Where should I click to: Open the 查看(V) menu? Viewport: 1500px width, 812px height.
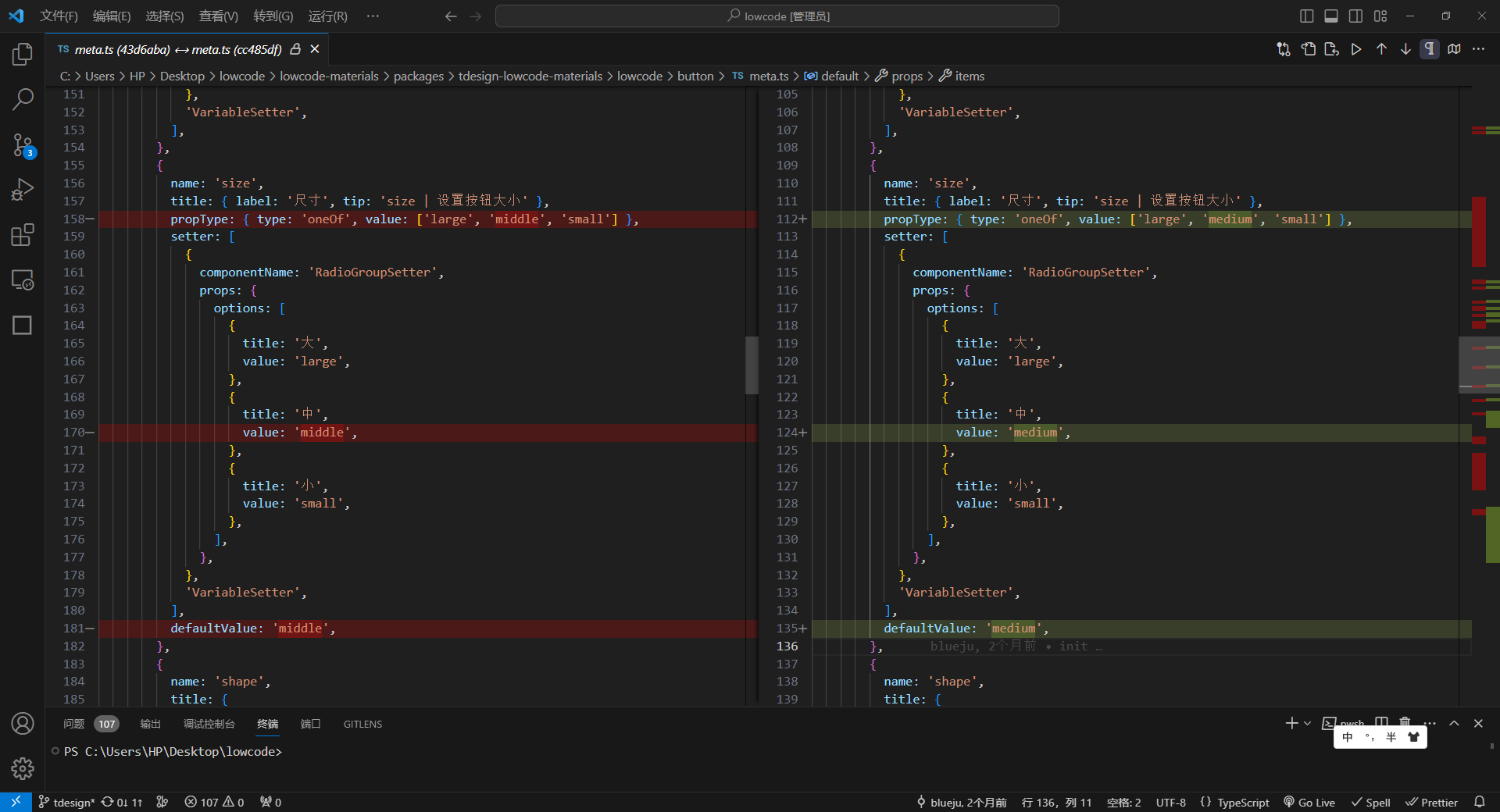pos(219,16)
